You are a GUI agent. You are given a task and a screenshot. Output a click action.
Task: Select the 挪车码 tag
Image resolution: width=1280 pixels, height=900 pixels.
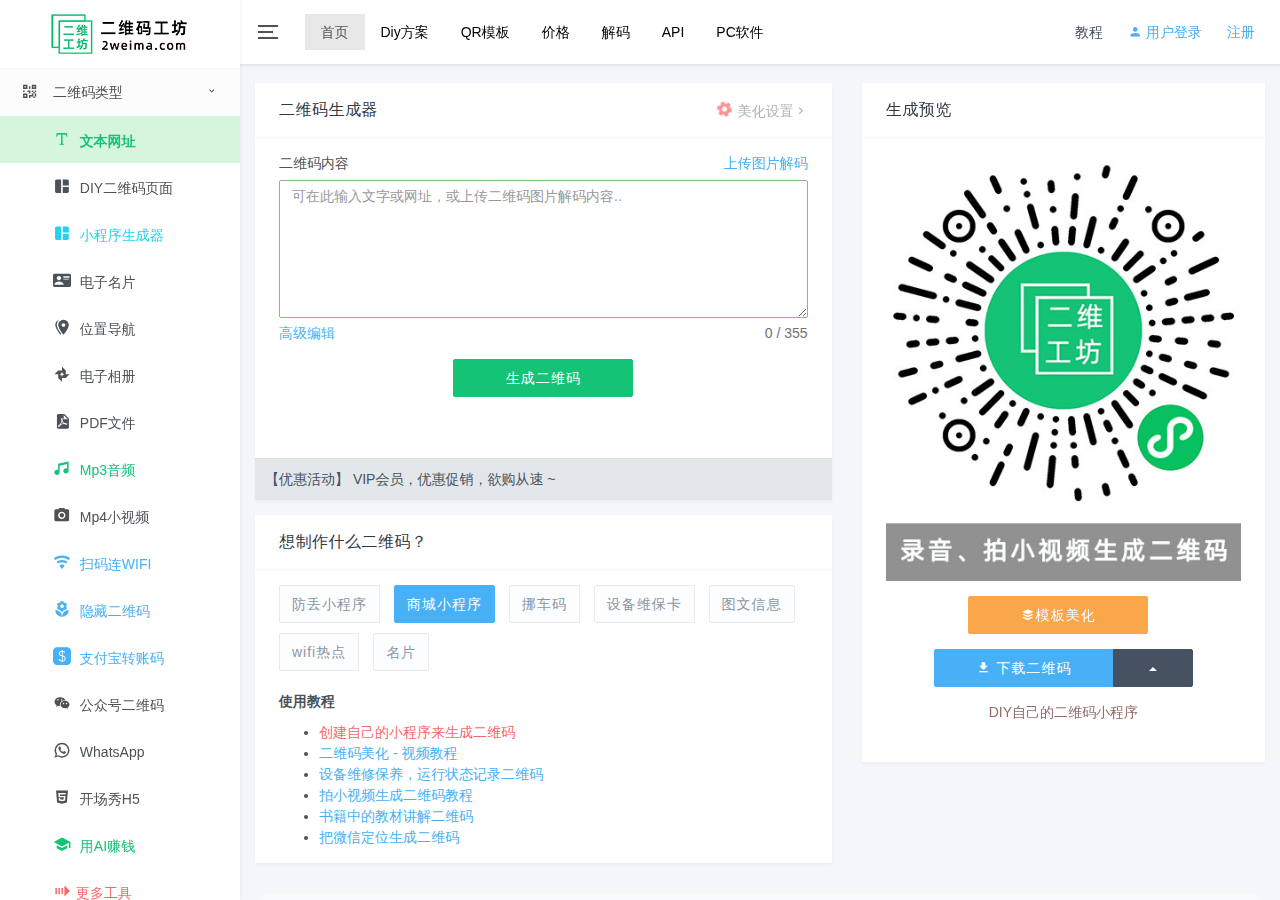[x=544, y=604]
